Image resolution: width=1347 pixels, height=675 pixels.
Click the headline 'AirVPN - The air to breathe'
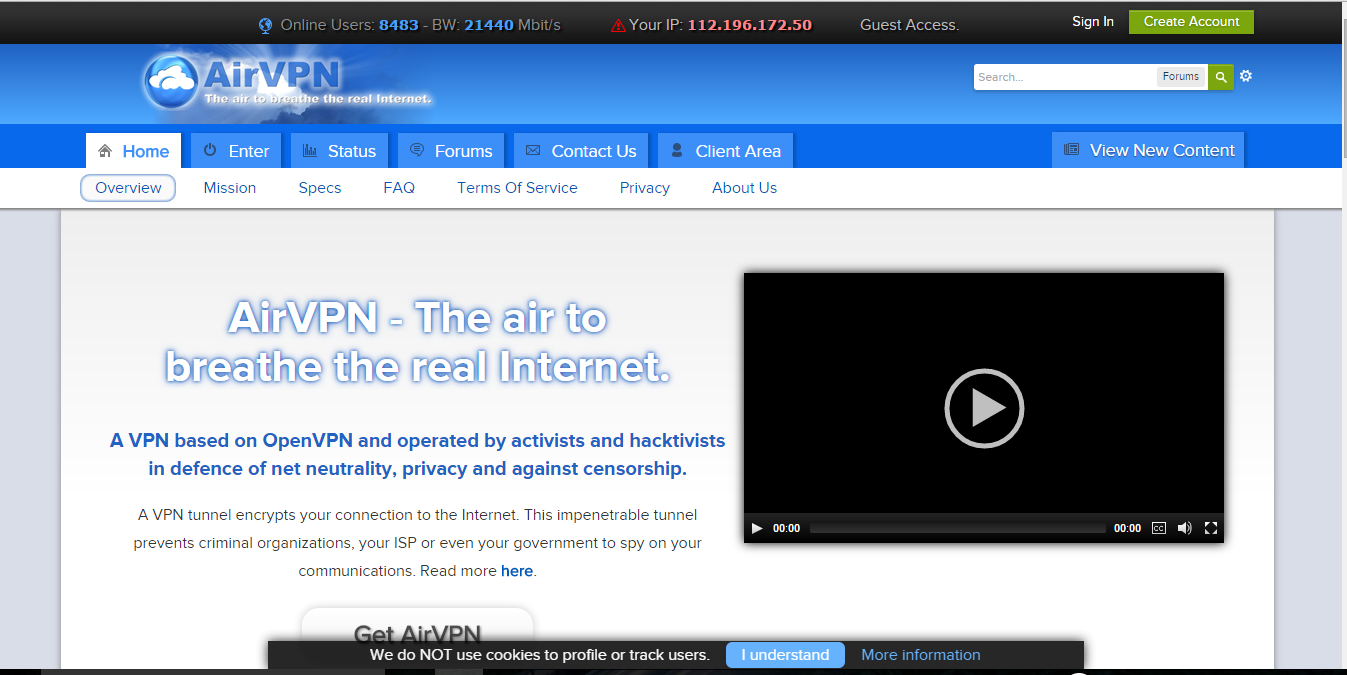coord(417,344)
